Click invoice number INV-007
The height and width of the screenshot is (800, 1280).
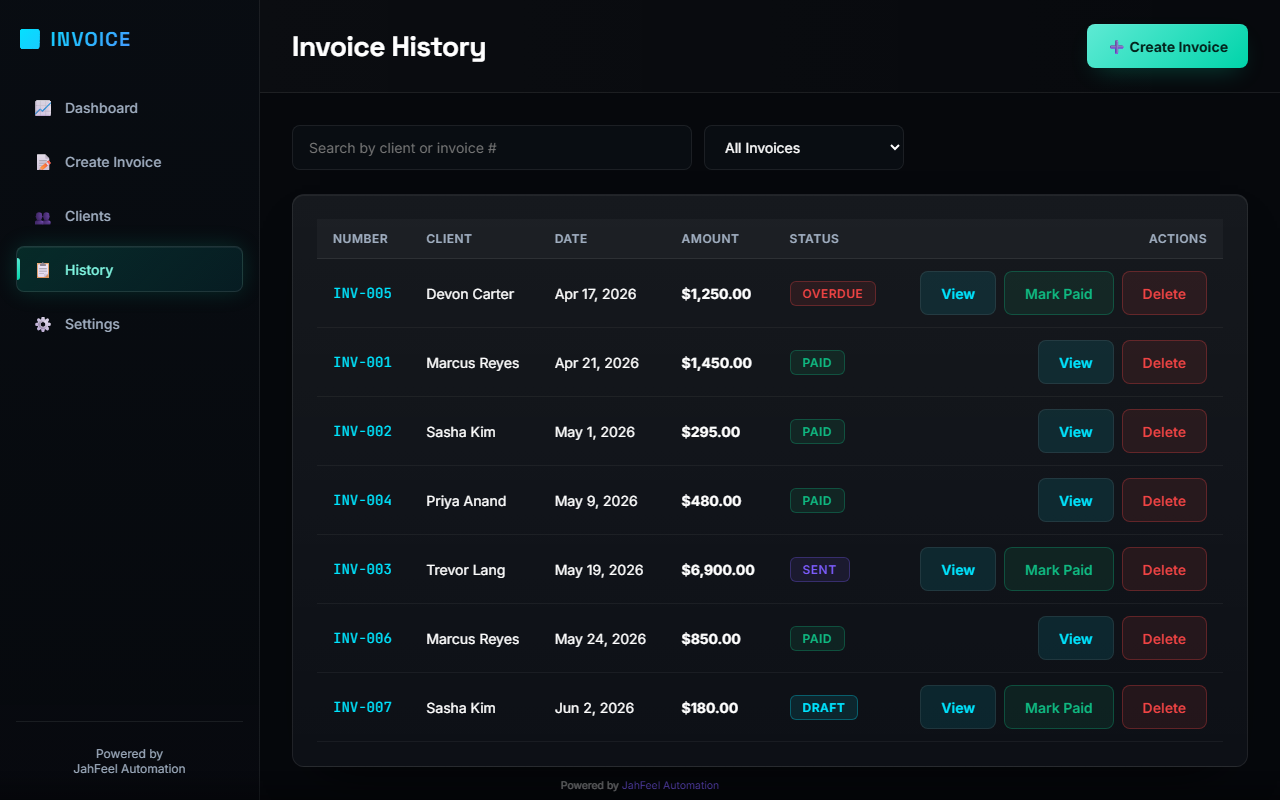362,707
